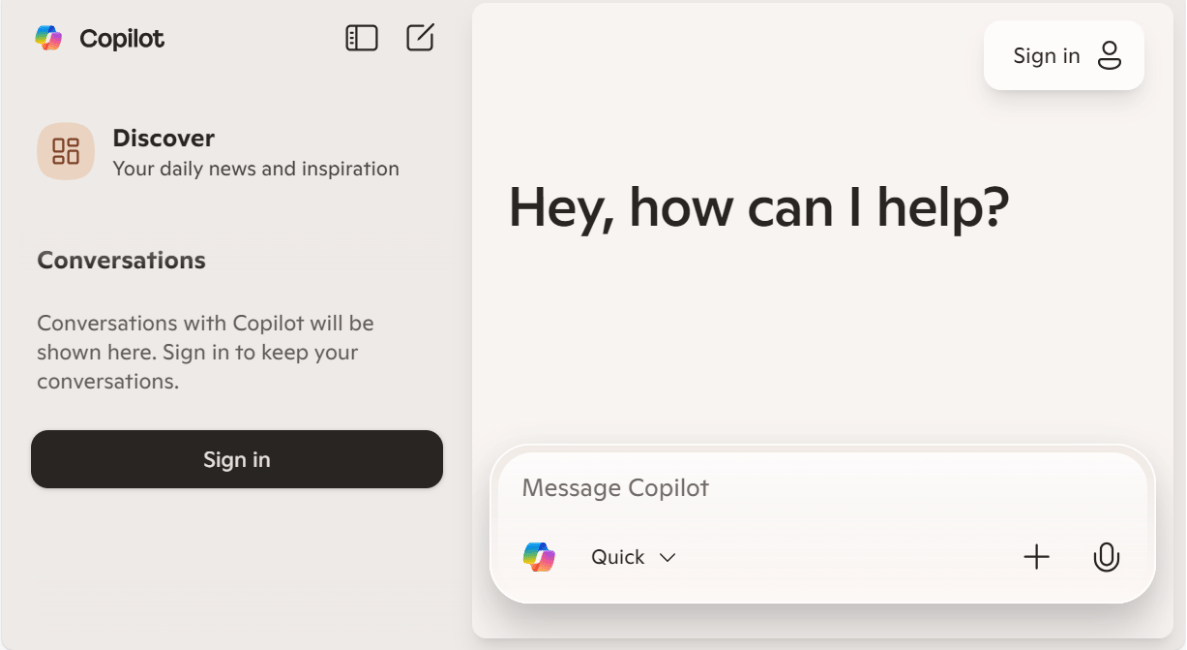Select the Discover title in the sidebar
This screenshot has width=1187, height=650.
pyautogui.click(x=163, y=138)
